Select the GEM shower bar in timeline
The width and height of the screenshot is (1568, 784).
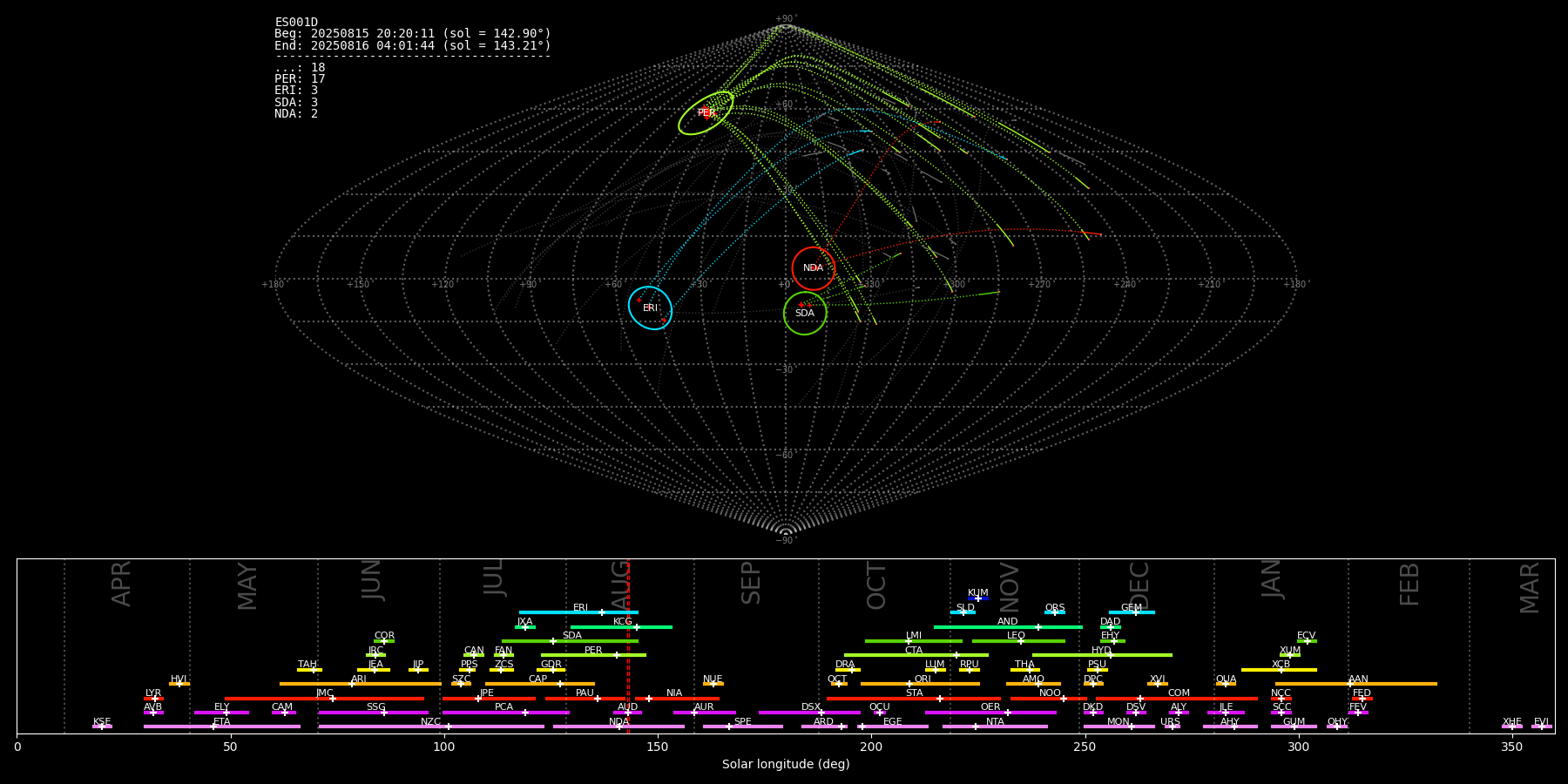click(x=1132, y=612)
